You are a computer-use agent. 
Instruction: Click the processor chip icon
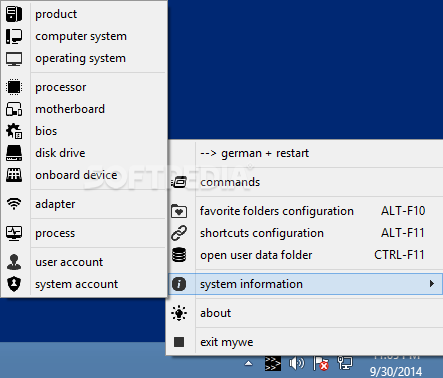(x=14, y=87)
